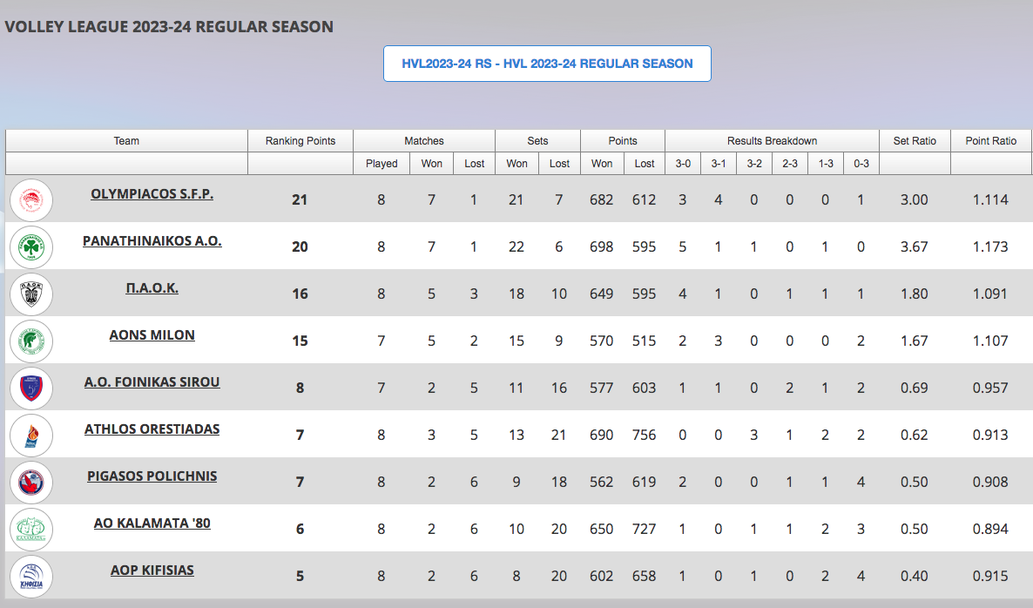The width and height of the screenshot is (1033, 608).
Task: Click the Ranking Points column header
Action: (x=300, y=141)
